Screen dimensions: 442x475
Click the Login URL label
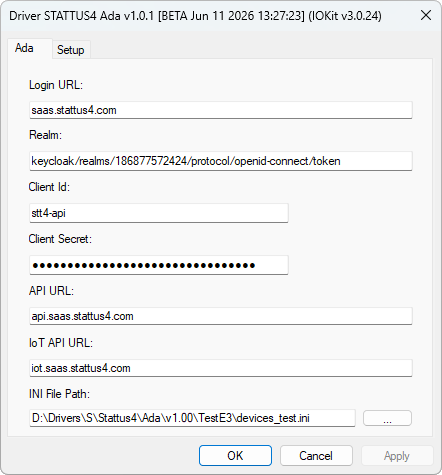pos(56,85)
